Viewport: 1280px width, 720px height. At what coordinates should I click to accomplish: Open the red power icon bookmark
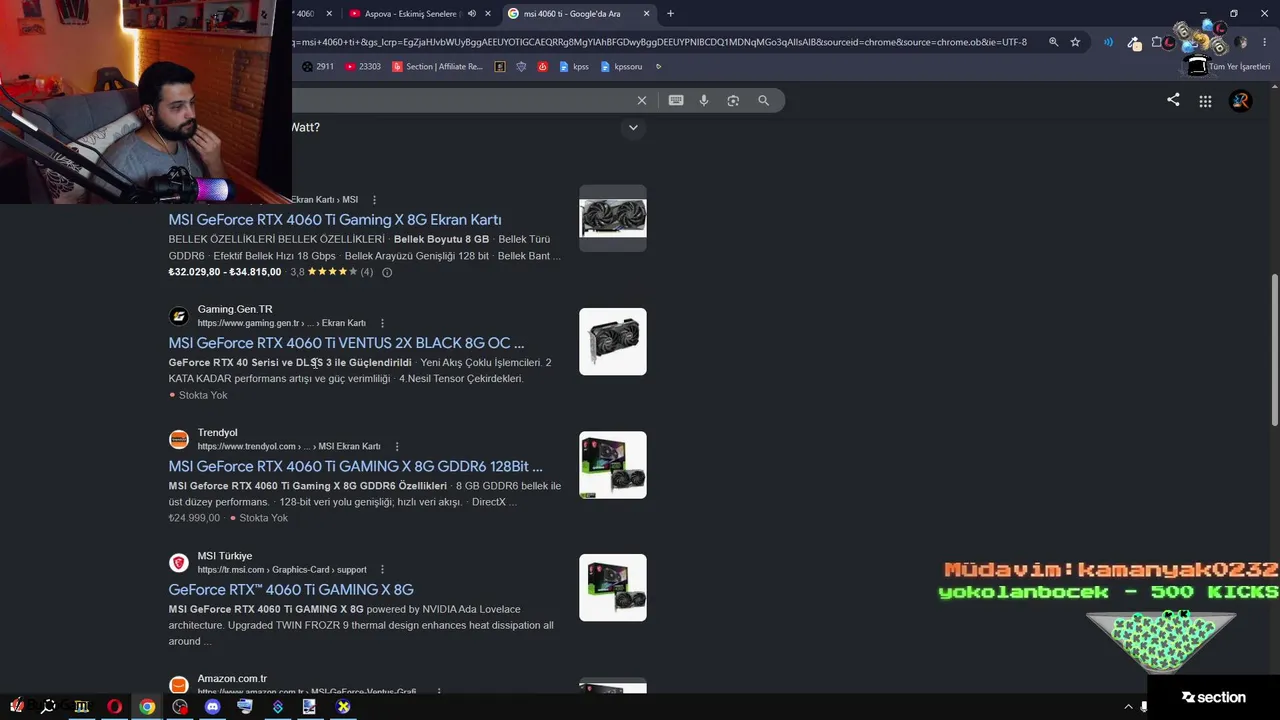tap(543, 67)
